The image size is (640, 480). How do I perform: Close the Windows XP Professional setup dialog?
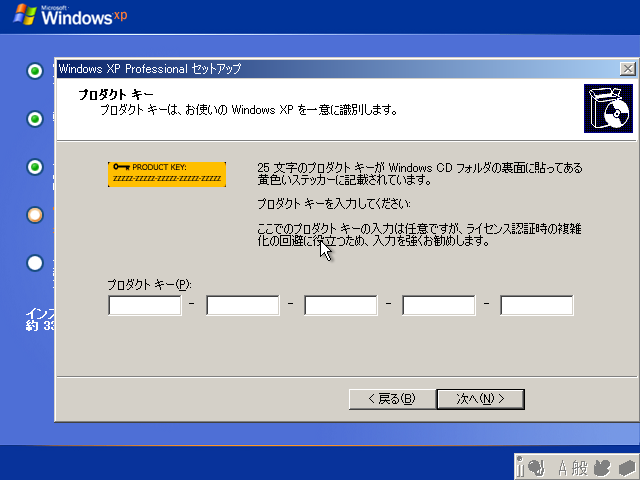pyautogui.click(x=628, y=69)
